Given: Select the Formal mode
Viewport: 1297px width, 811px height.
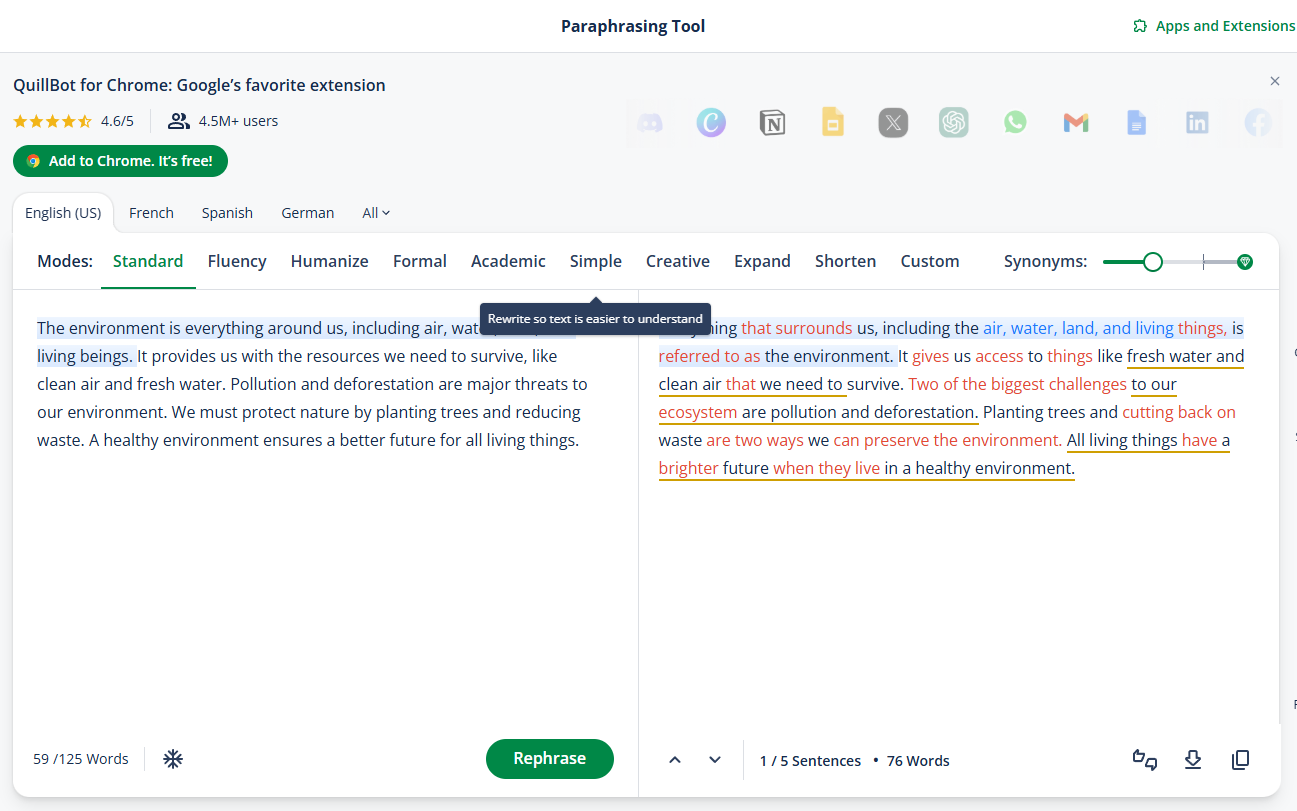Looking at the screenshot, I should [420, 261].
